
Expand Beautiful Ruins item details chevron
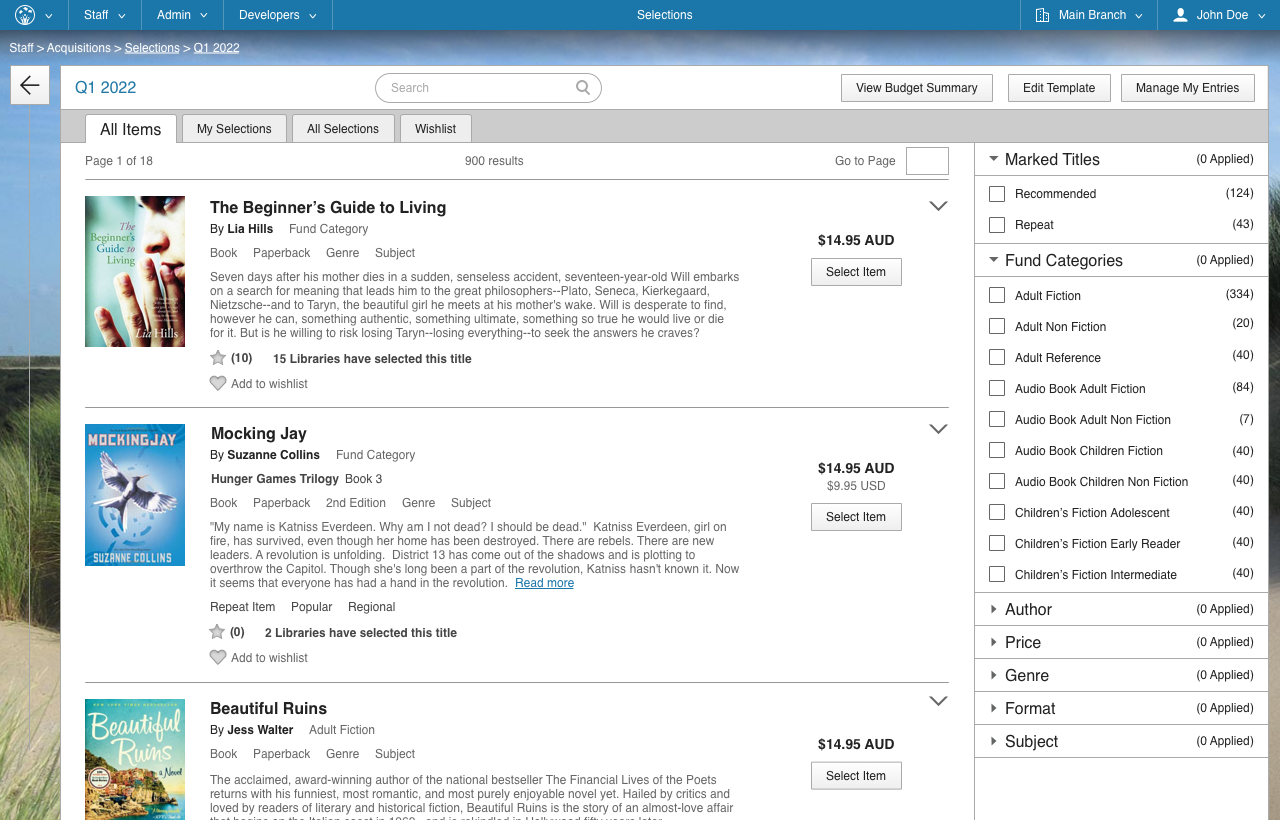pos(938,701)
